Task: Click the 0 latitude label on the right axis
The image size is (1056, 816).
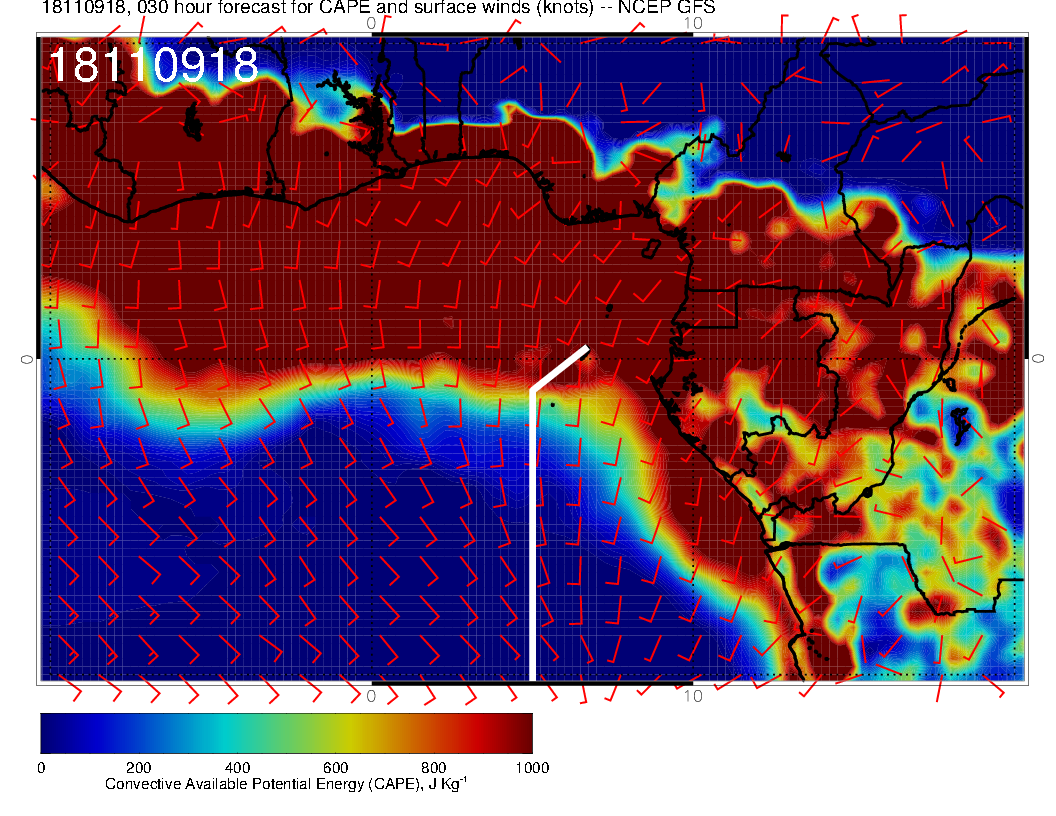Action: tap(1038, 359)
